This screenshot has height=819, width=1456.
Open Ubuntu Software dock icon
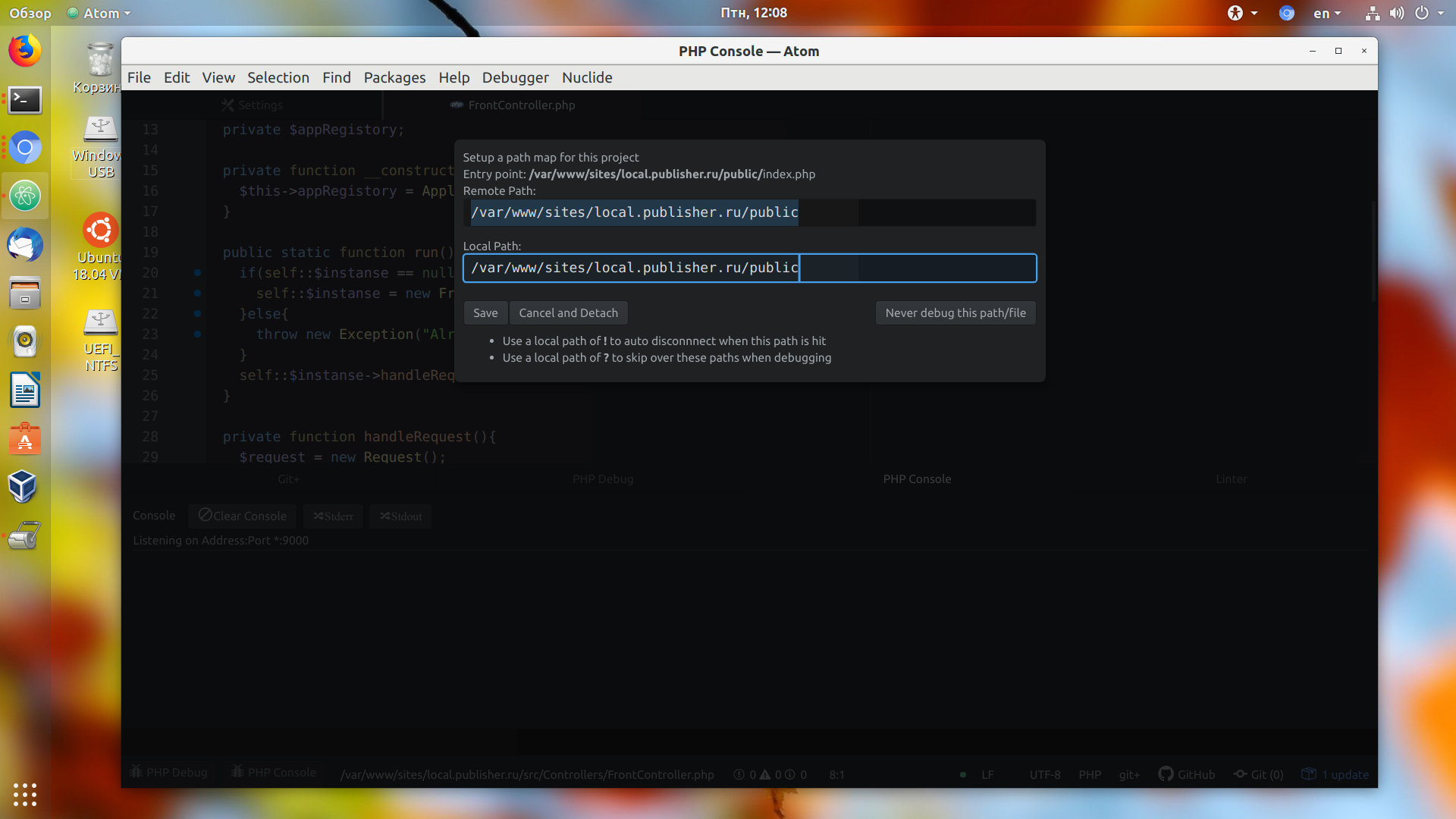tap(25, 439)
